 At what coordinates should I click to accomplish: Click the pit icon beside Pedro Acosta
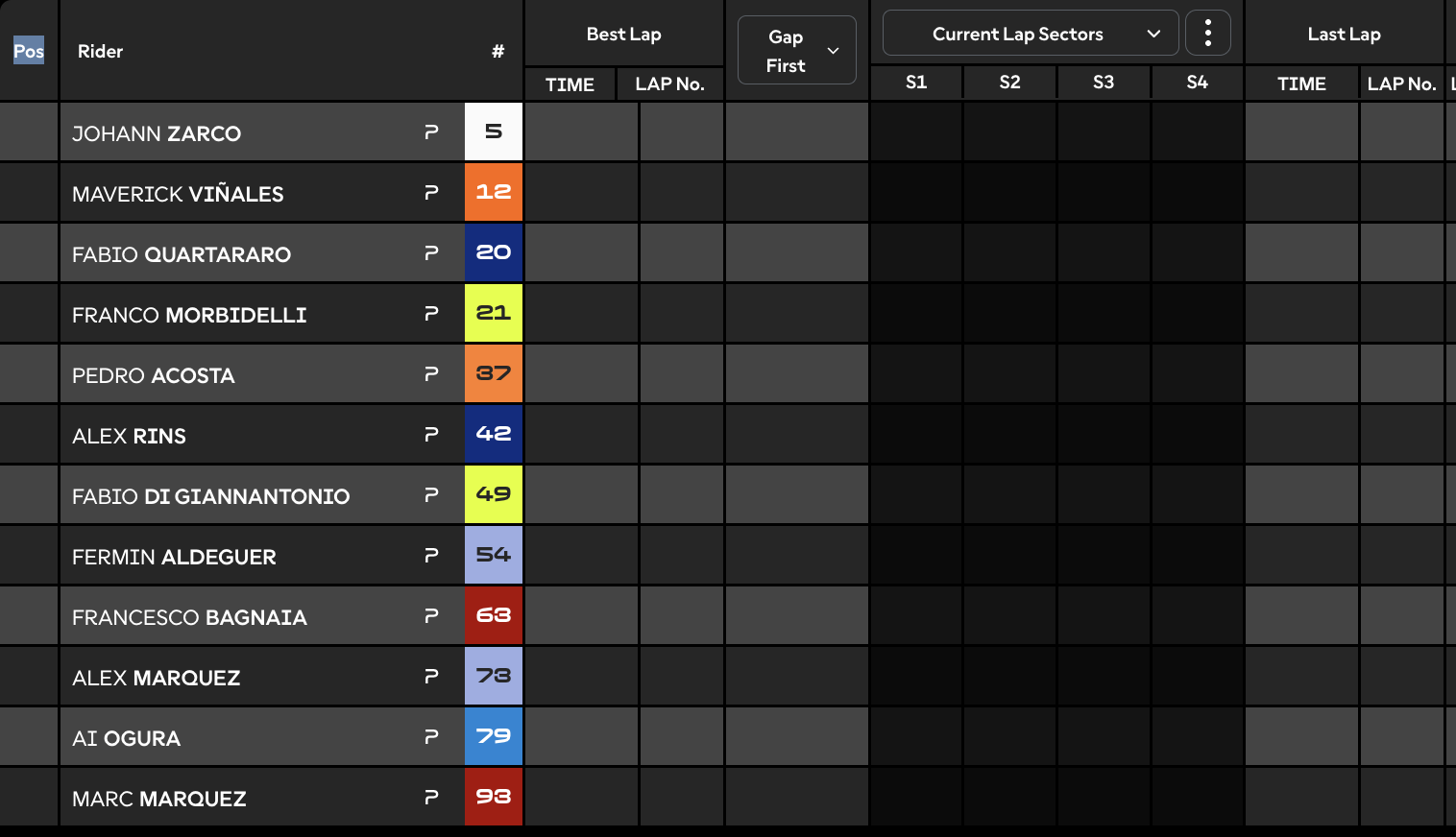point(431,374)
